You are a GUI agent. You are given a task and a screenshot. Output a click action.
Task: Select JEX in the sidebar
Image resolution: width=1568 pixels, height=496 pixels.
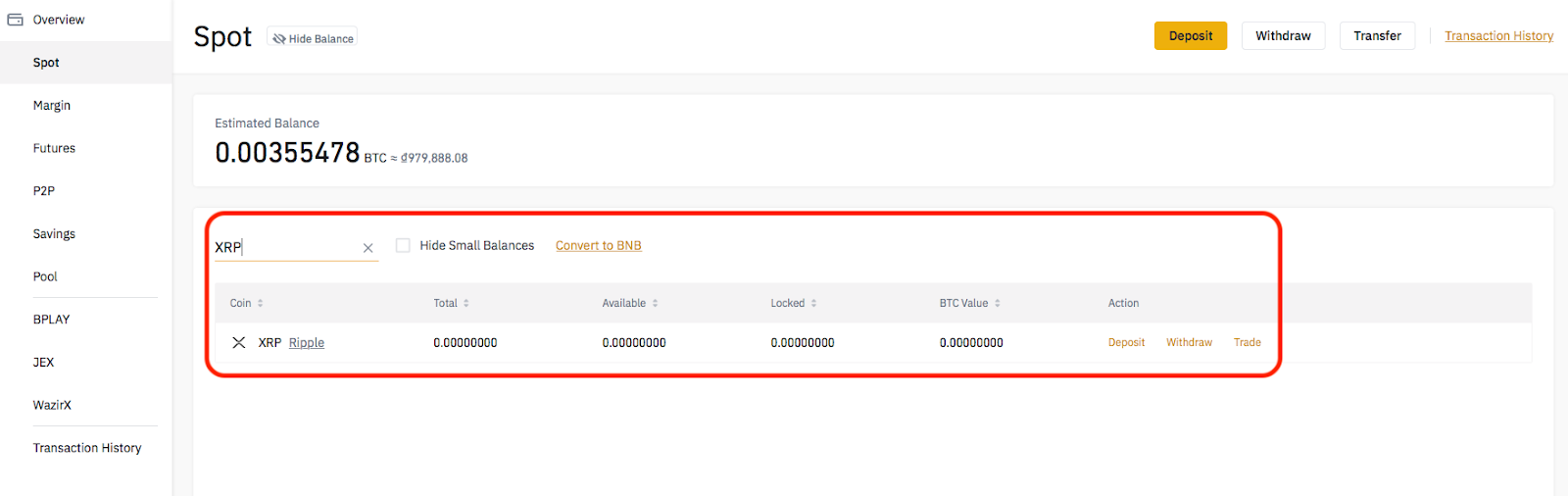tap(43, 363)
